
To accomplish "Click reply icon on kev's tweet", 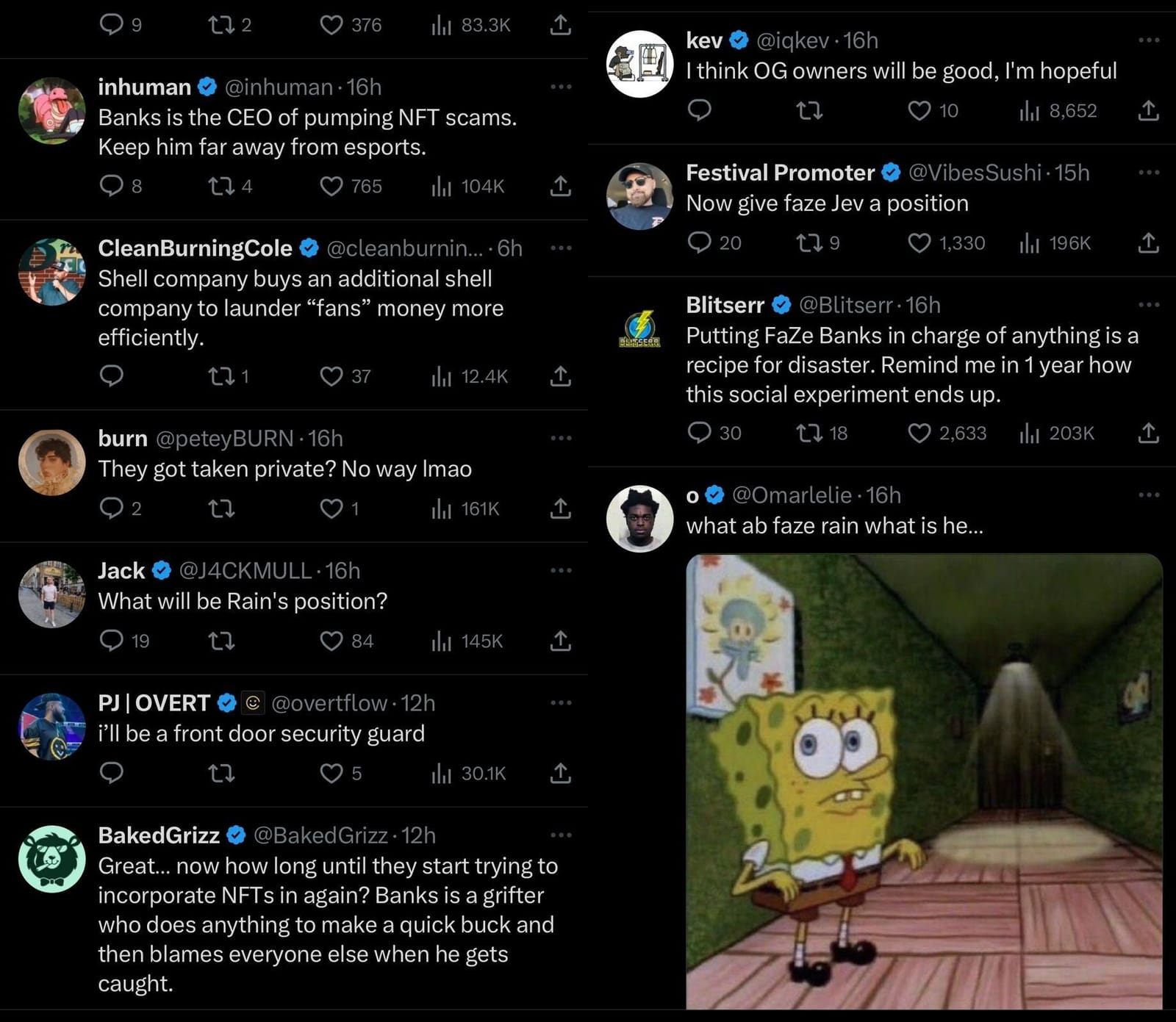I will pyautogui.click(x=699, y=110).
